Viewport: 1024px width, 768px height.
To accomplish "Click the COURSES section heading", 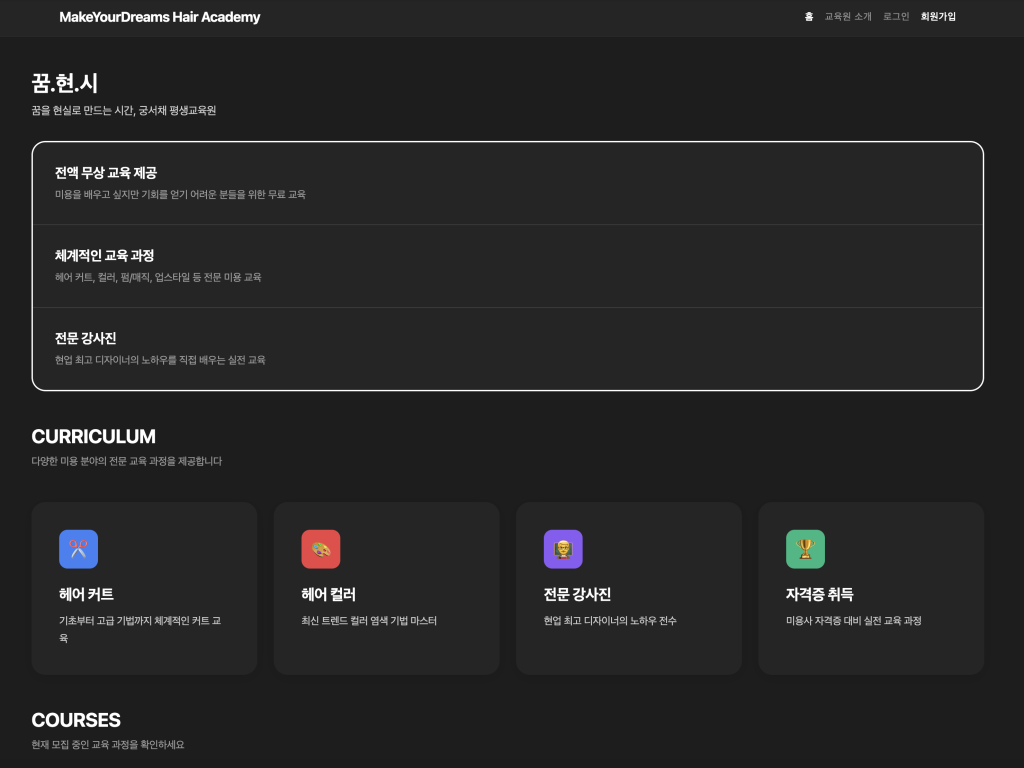I will click(x=76, y=720).
